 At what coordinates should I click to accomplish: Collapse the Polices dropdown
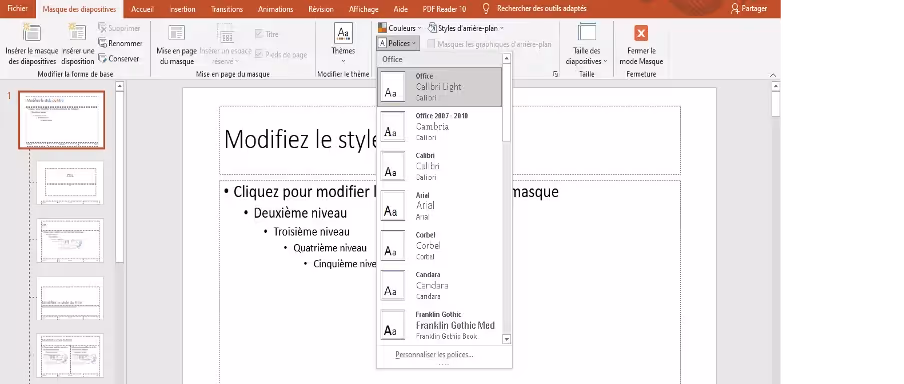tap(398, 43)
